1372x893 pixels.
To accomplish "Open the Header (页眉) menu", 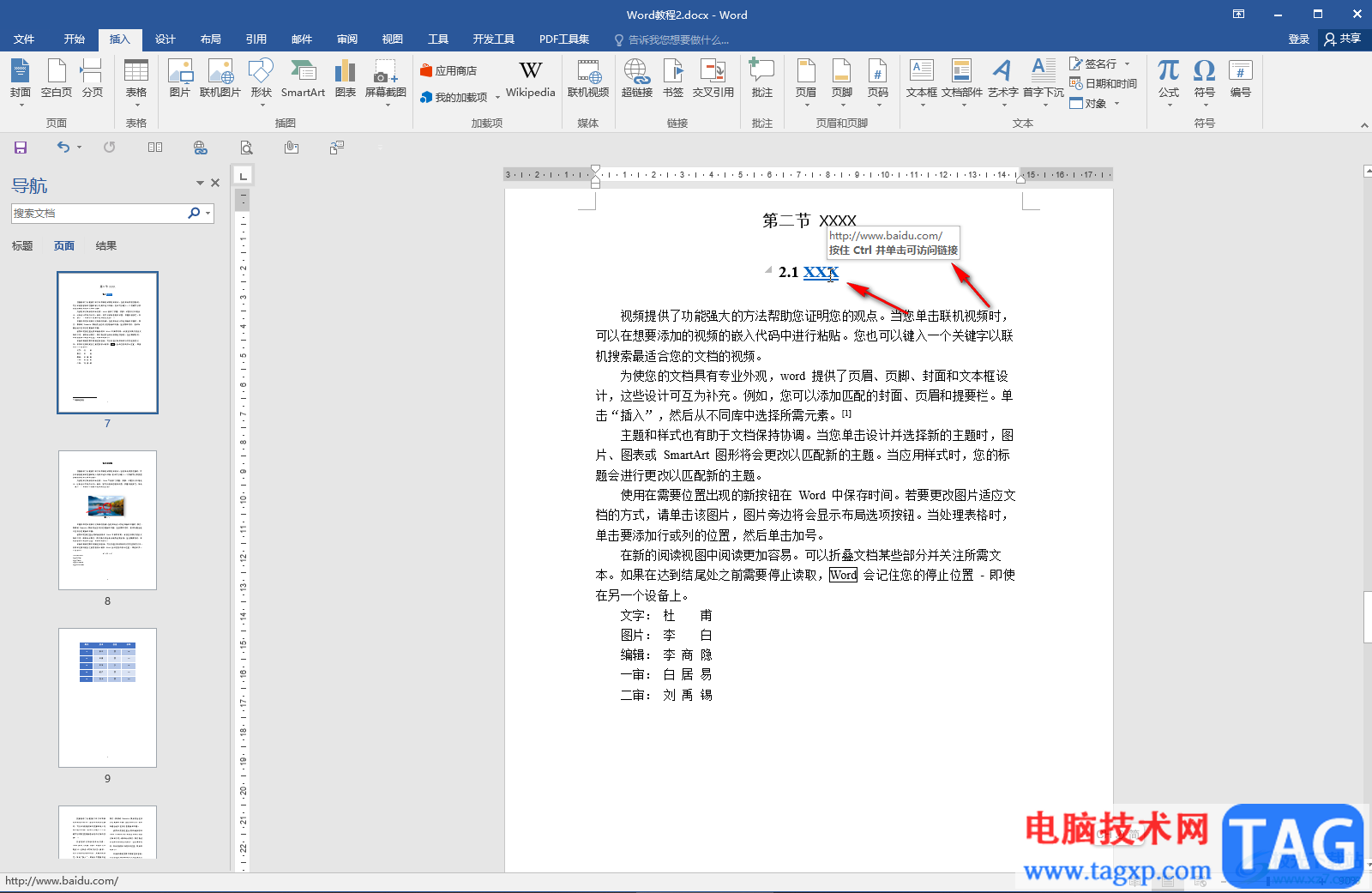I will (x=806, y=81).
